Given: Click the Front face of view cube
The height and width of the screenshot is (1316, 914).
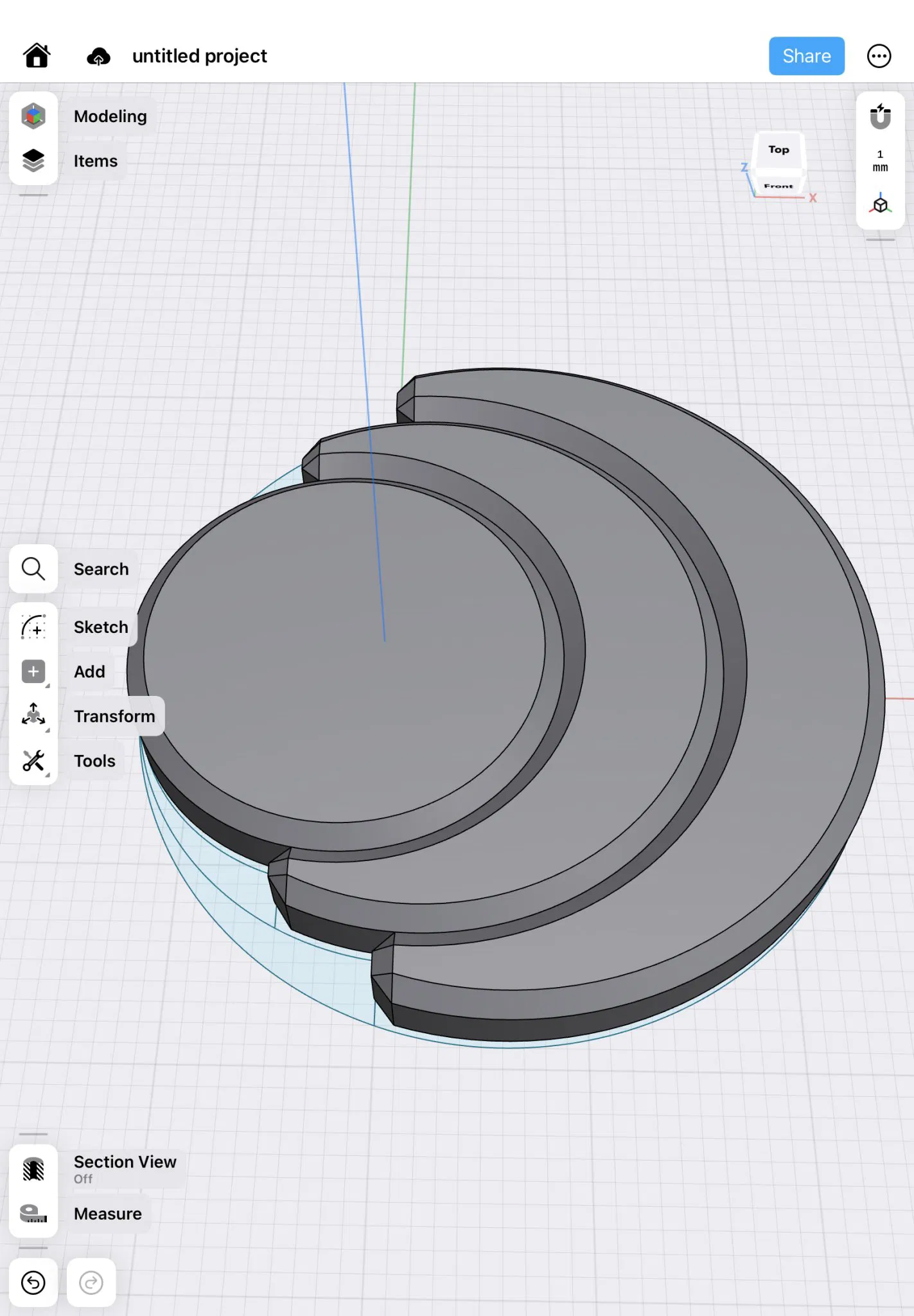Looking at the screenshot, I should pyautogui.click(x=778, y=186).
